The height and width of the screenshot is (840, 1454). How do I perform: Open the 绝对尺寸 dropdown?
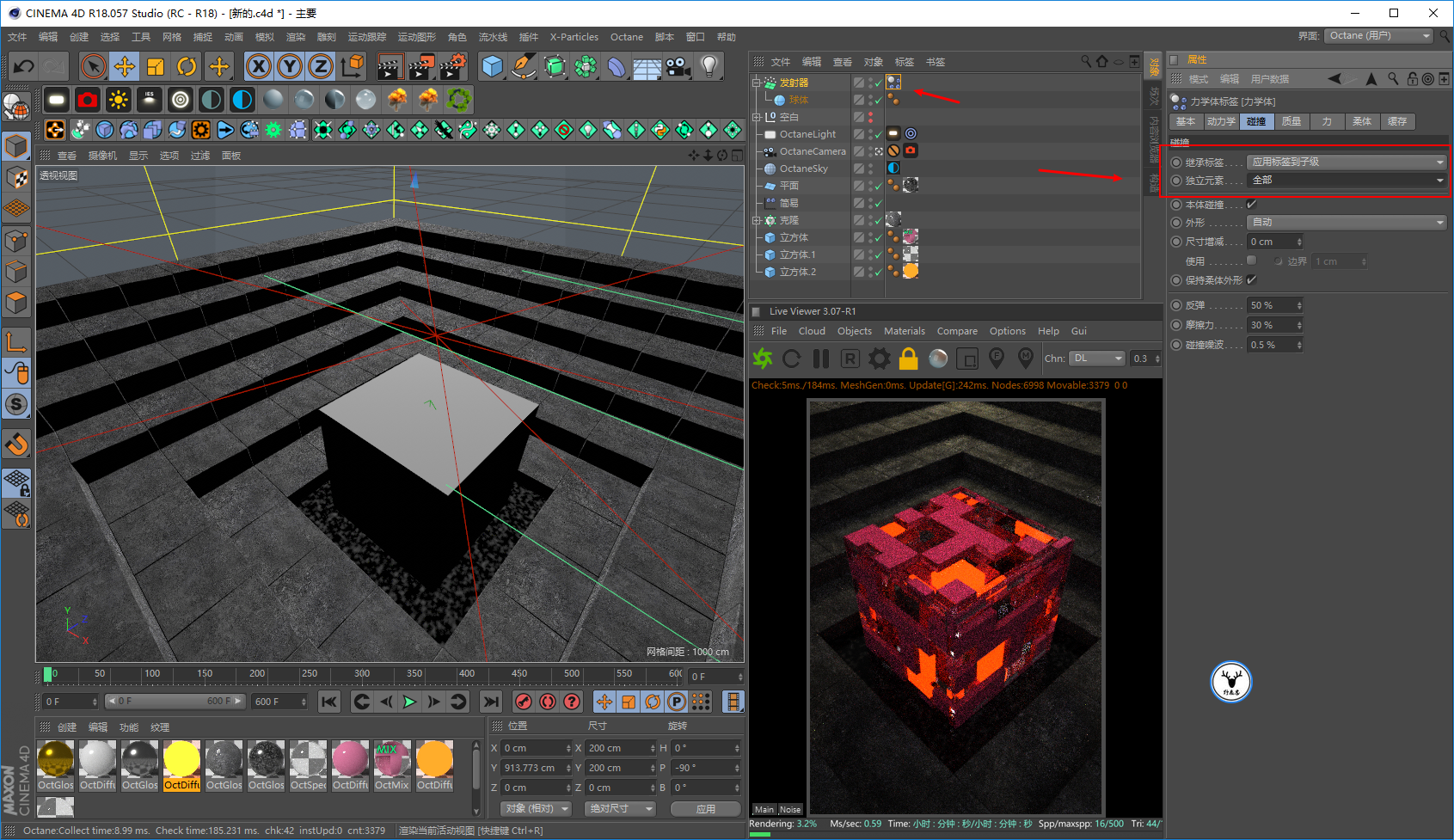[x=619, y=809]
